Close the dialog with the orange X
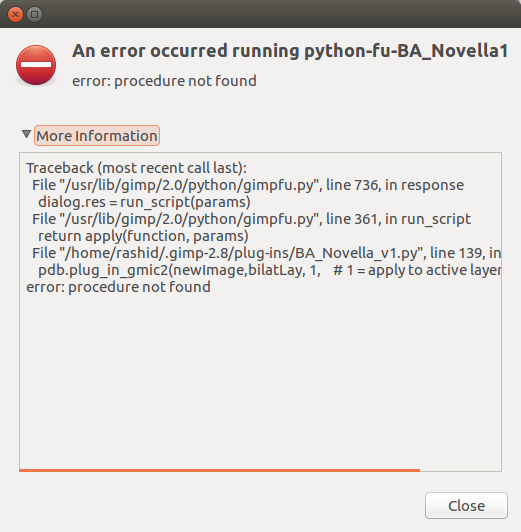This screenshot has height=532, width=521. 15,14
